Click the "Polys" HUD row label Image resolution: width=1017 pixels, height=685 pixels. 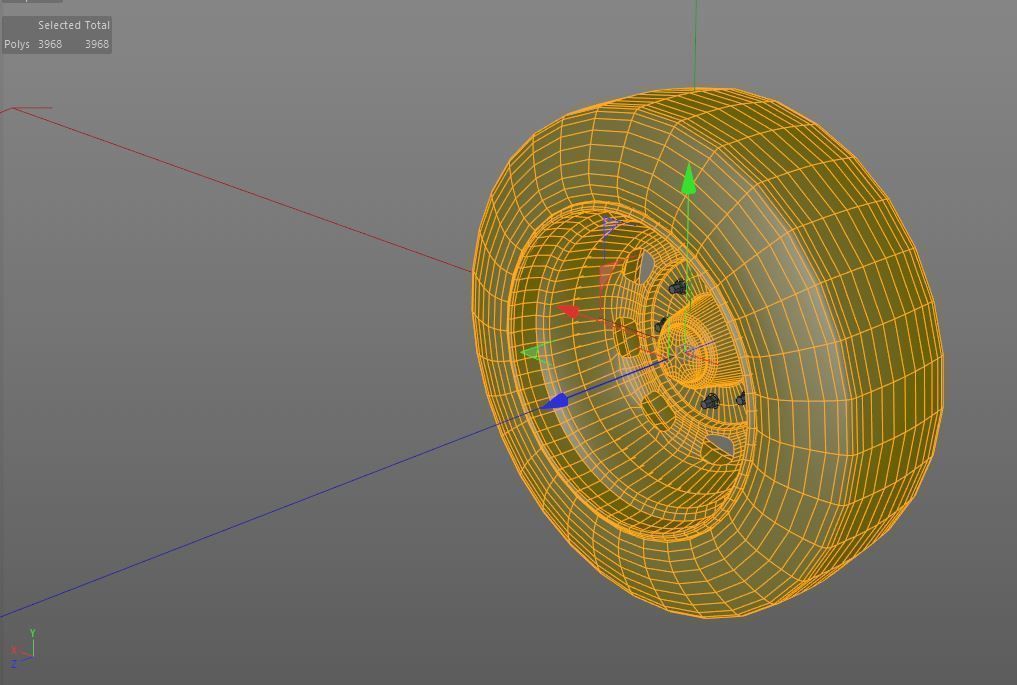pos(17,44)
